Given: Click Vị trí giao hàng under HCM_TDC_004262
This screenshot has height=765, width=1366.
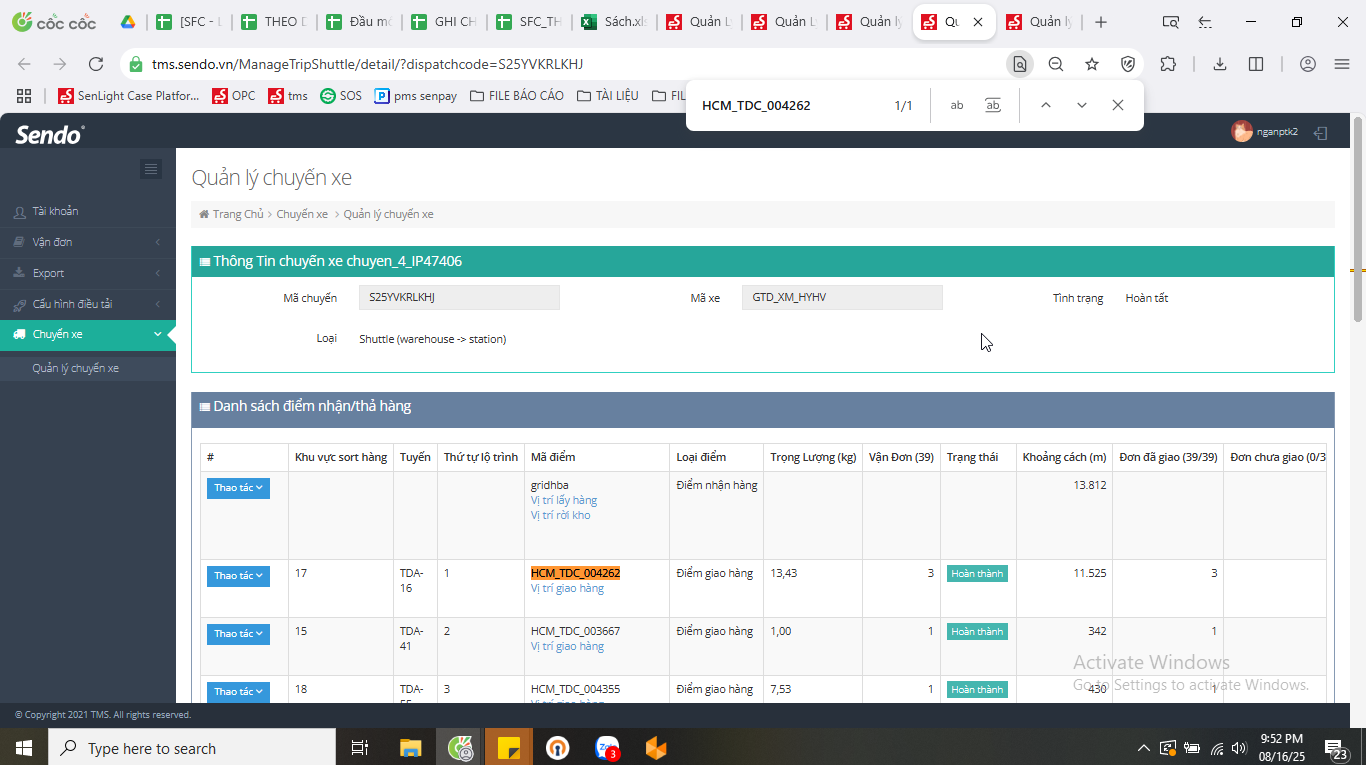Looking at the screenshot, I should pos(567,588).
